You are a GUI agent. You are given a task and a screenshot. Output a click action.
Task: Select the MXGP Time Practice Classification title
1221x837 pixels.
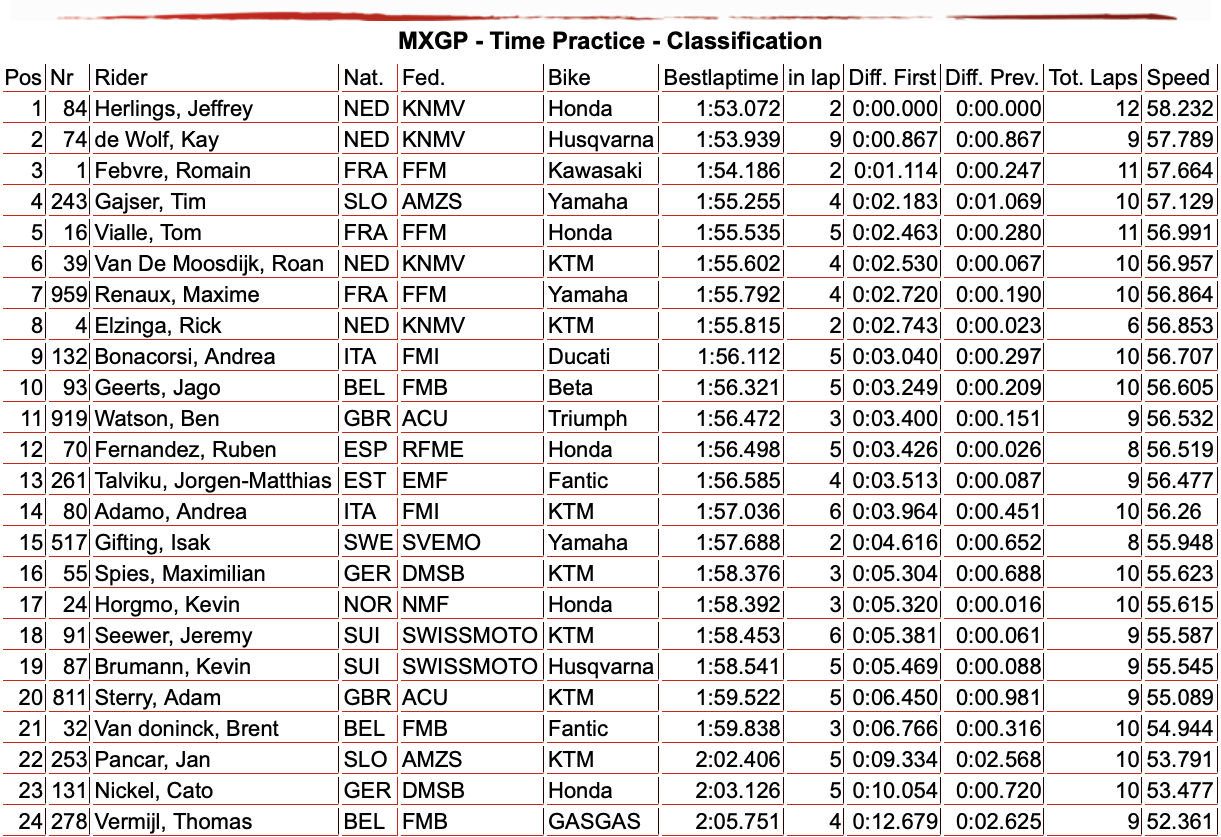click(x=610, y=41)
